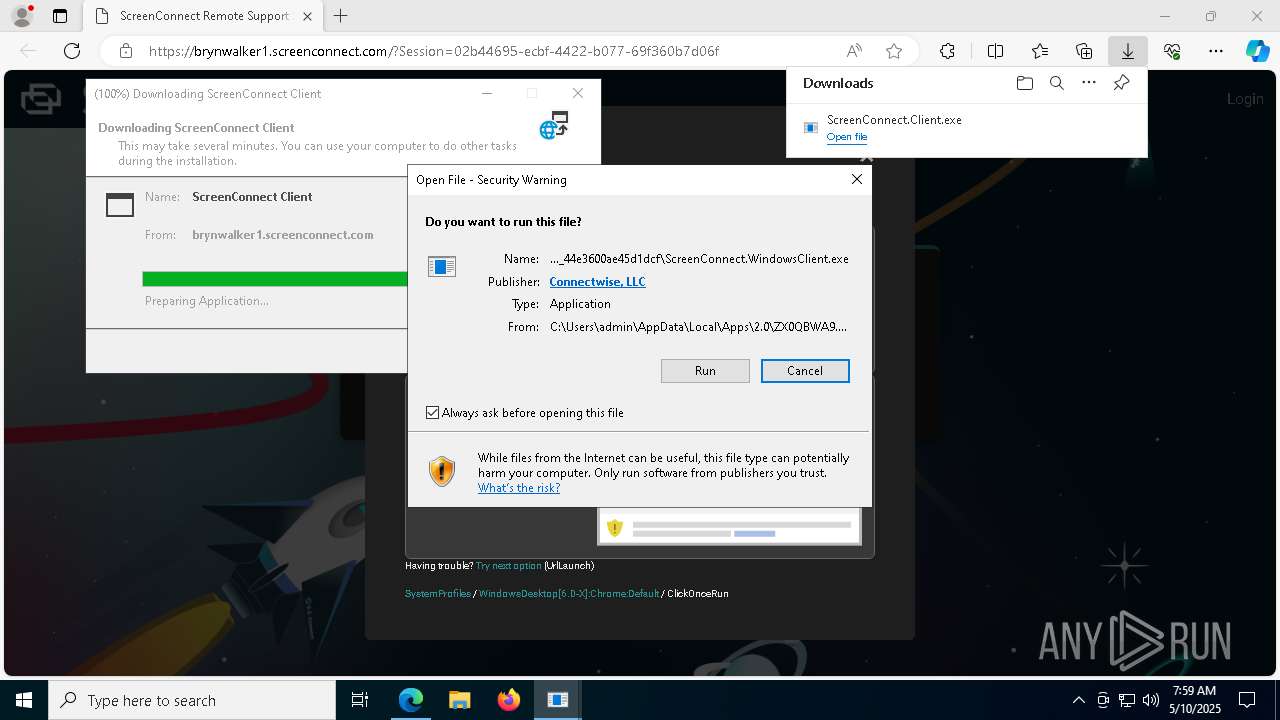Open the Edge profile icon
The image size is (1280, 720).
pos(21,16)
